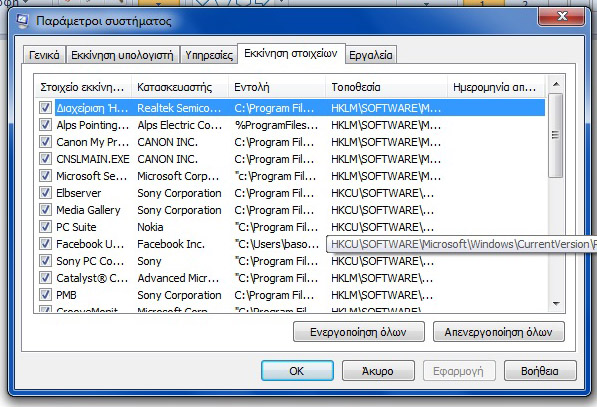Click the Απενεργοποίηση όλων button
597x407 pixels.
point(498,332)
